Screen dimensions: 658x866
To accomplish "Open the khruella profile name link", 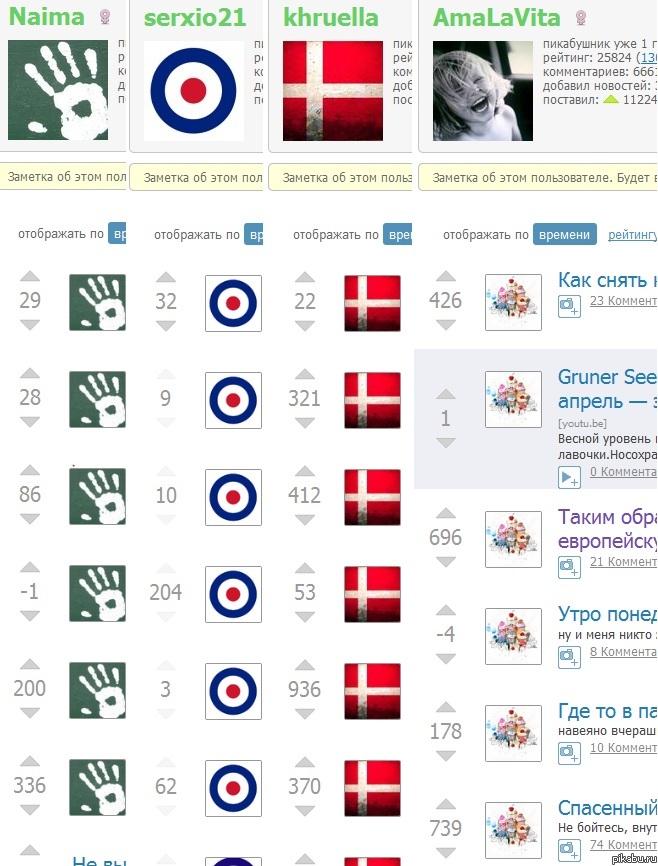I will tap(331, 18).
